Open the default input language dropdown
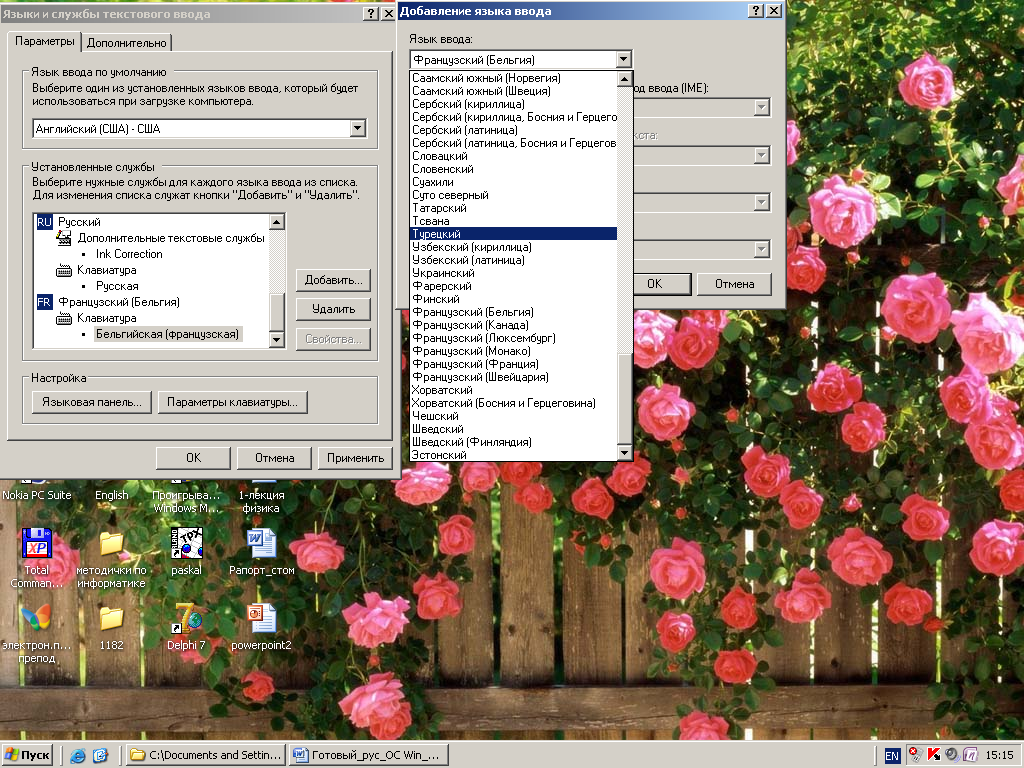Screen dimensions: 1024x768 pos(357,129)
